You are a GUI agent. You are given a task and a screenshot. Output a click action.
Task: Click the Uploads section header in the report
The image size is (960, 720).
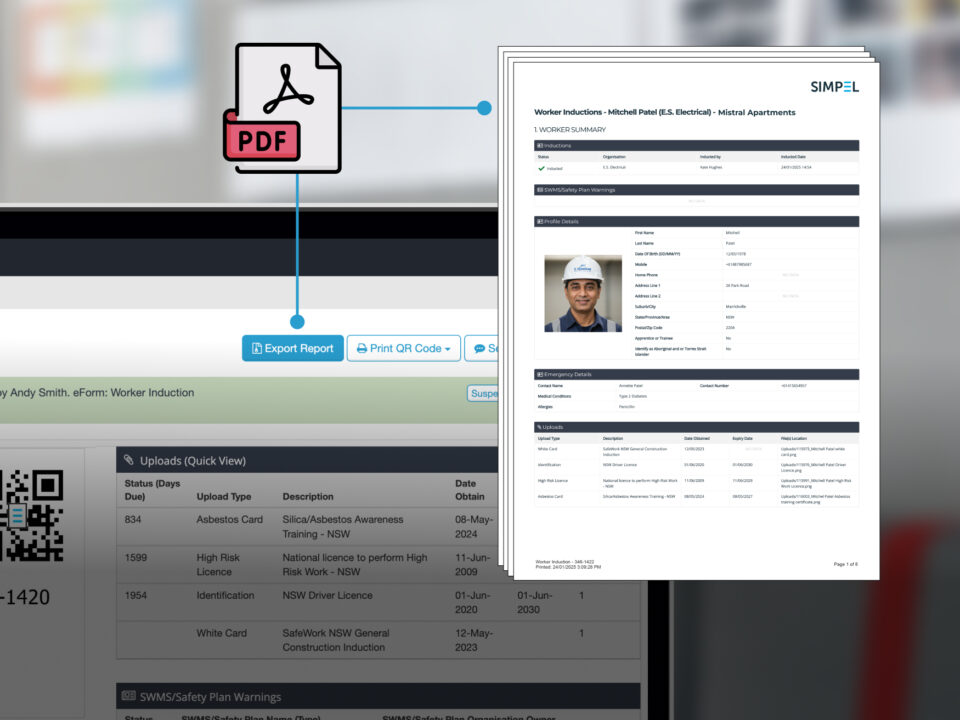coord(696,427)
